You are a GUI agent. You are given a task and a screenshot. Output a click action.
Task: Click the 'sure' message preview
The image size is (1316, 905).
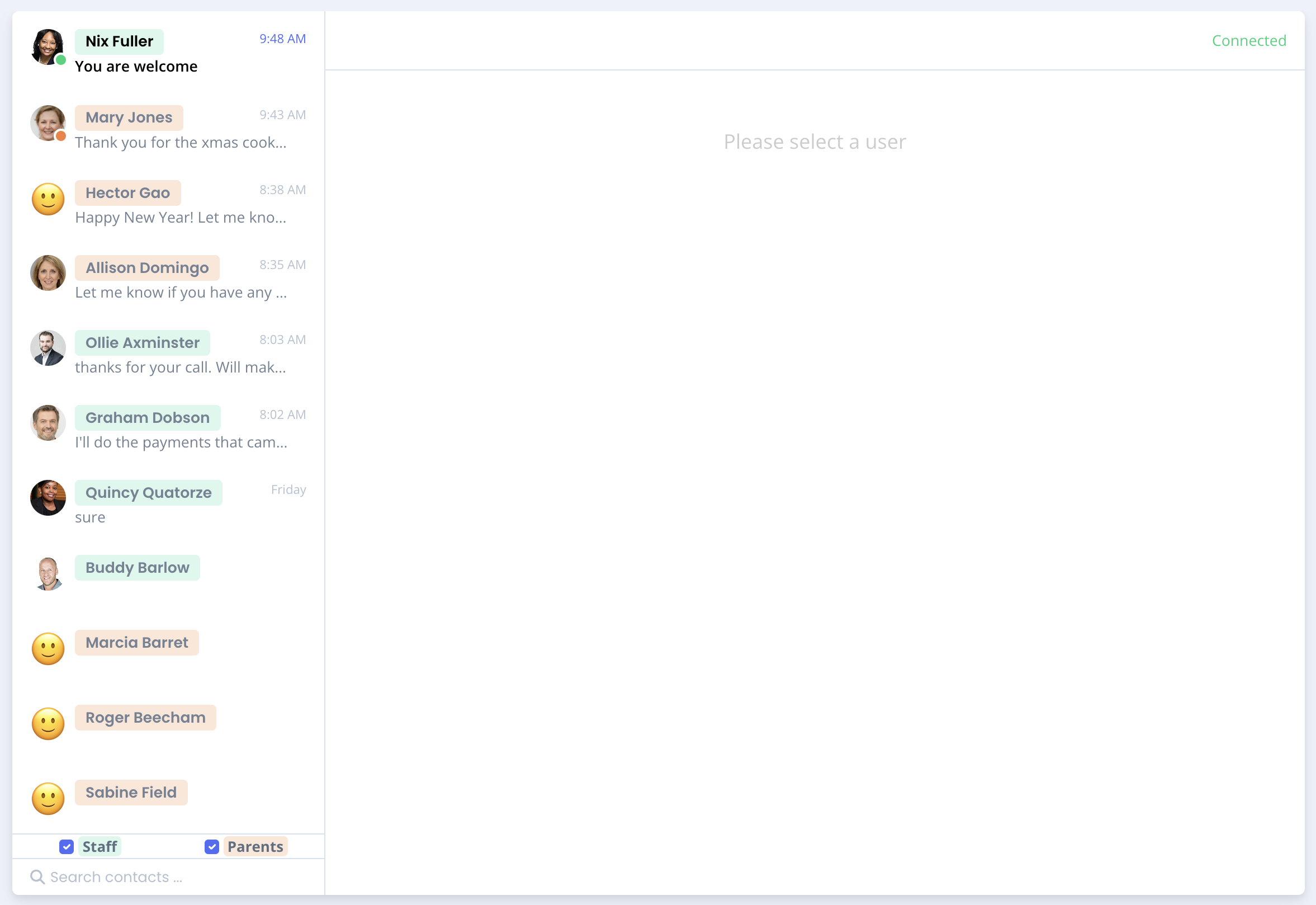tap(90, 518)
